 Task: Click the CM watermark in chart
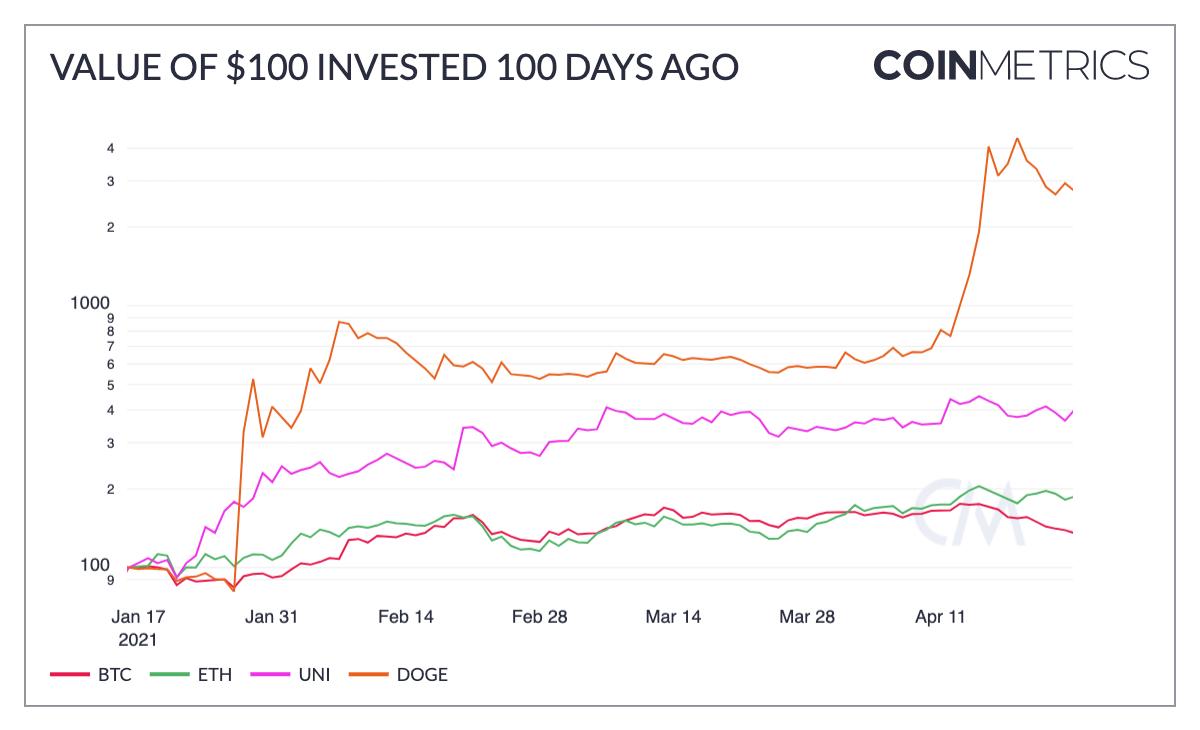(971, 512)
